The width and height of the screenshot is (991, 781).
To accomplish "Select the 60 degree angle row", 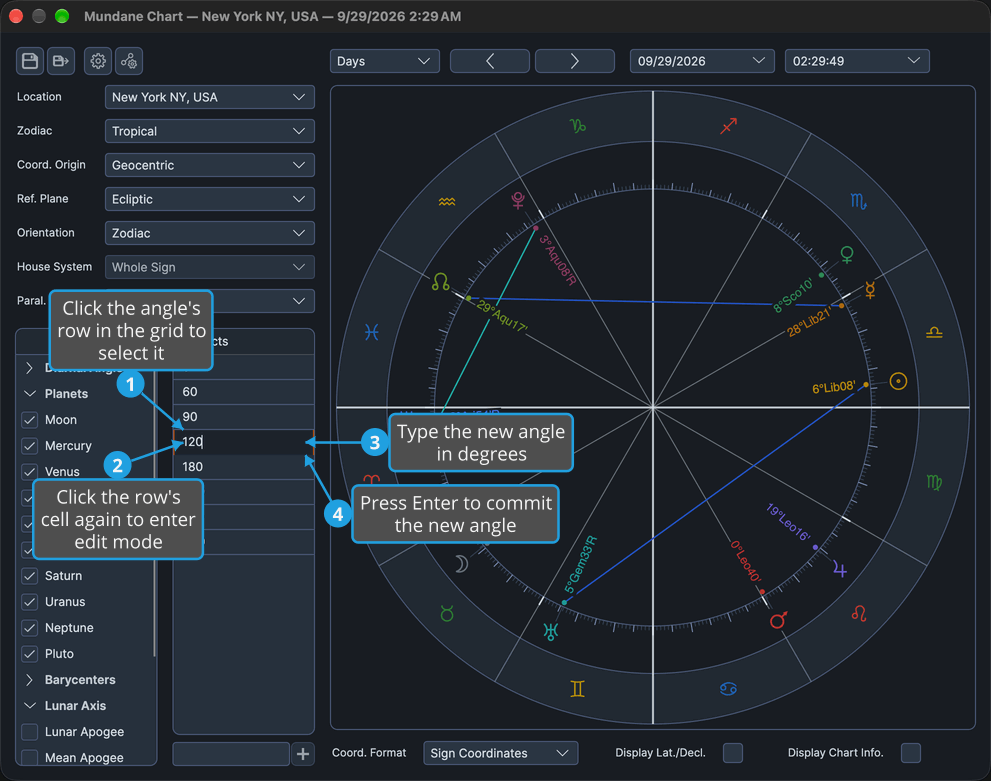I will [244, 392].
